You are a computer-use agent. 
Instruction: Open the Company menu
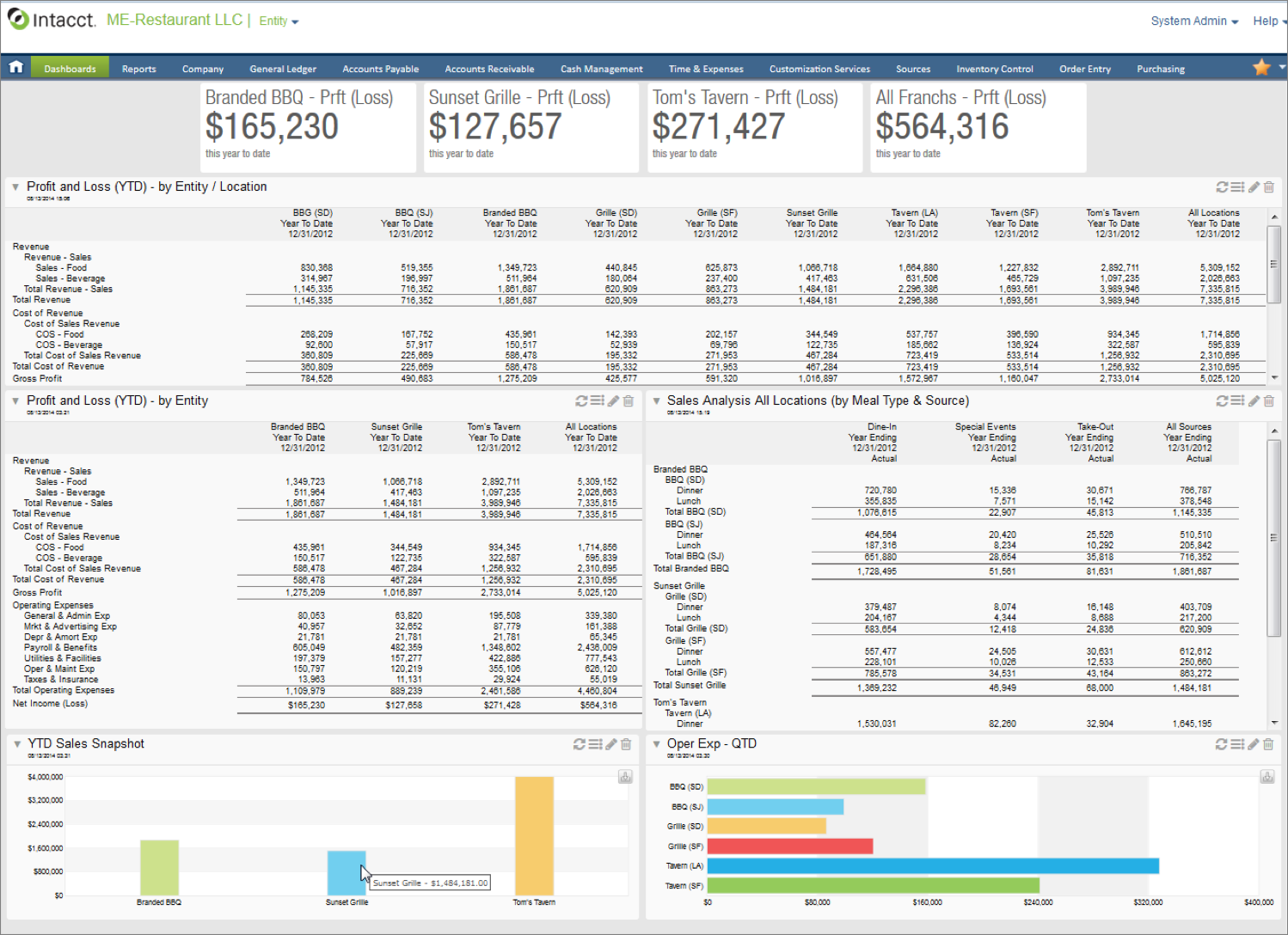[203, 69]
